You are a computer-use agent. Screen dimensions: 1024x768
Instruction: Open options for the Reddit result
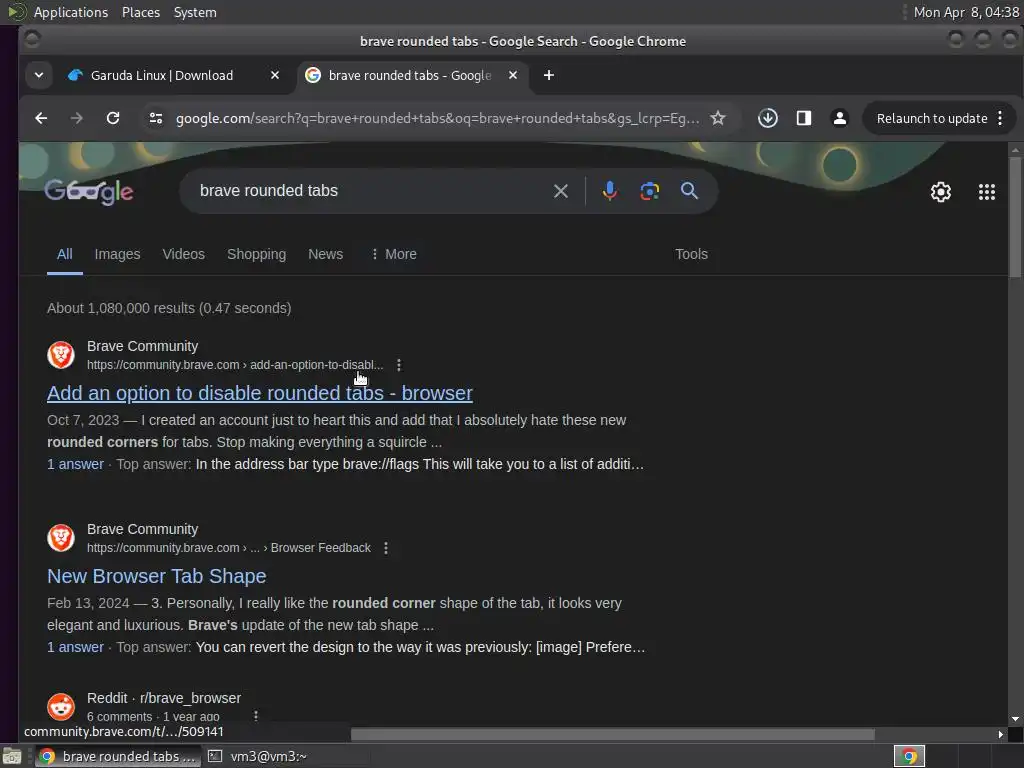click(256, 716)
